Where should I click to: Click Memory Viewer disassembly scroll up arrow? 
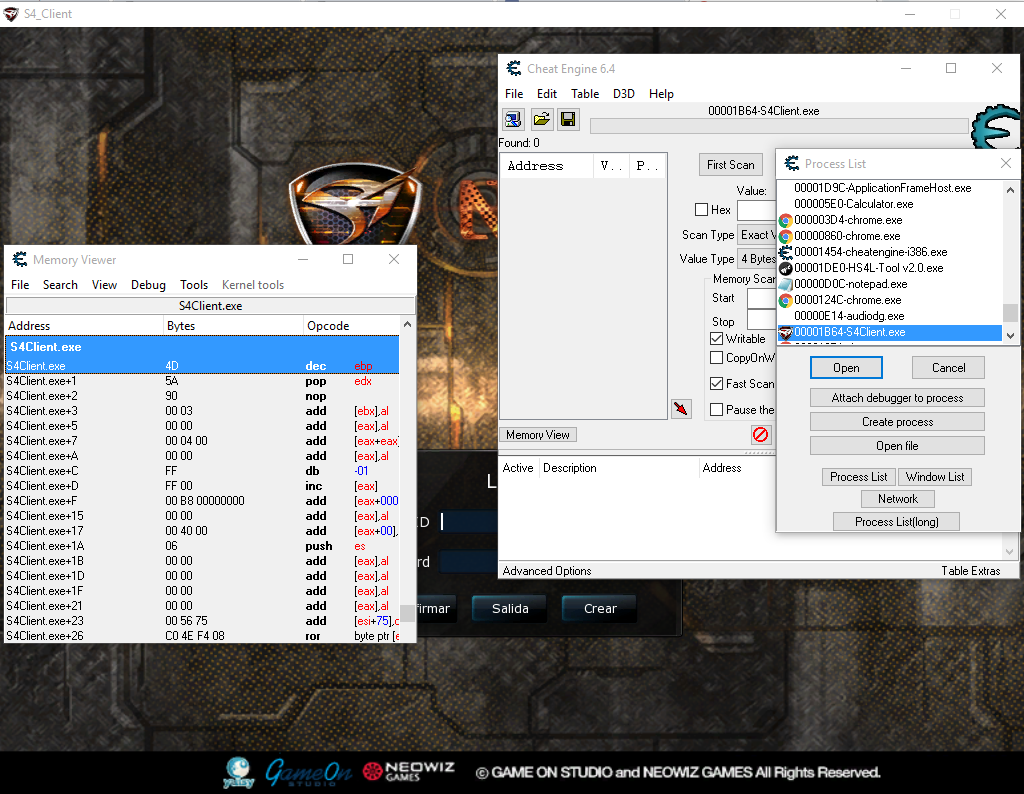[408, 325]
